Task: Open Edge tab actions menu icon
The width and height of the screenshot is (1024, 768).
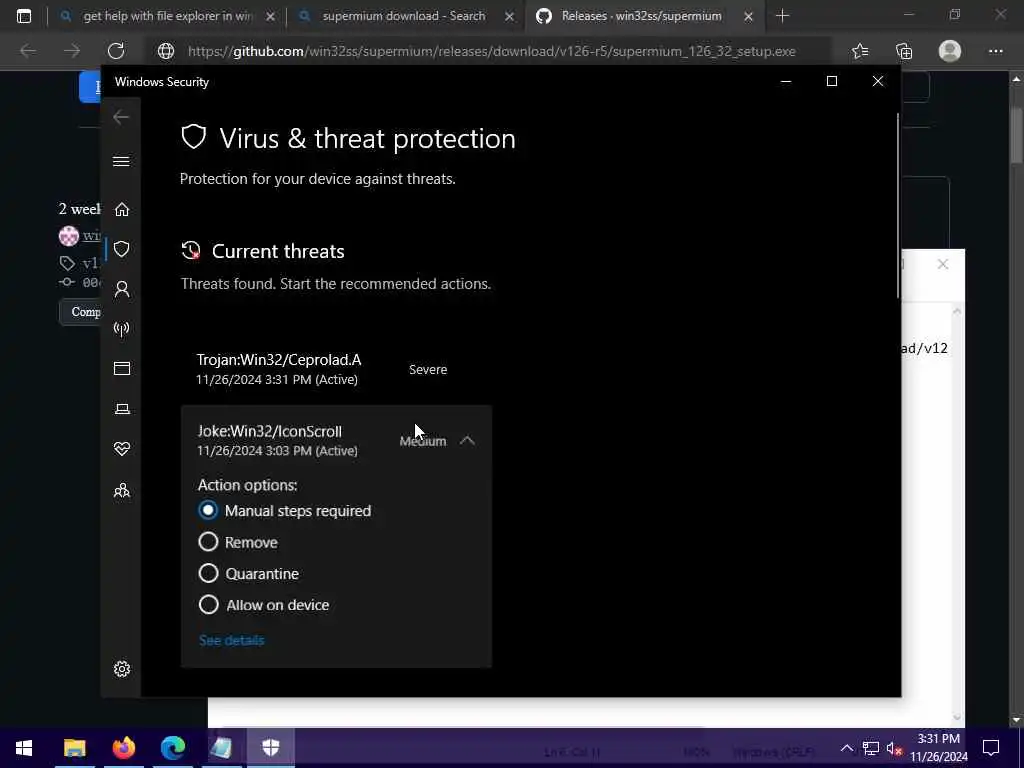Action: [24, 16]
